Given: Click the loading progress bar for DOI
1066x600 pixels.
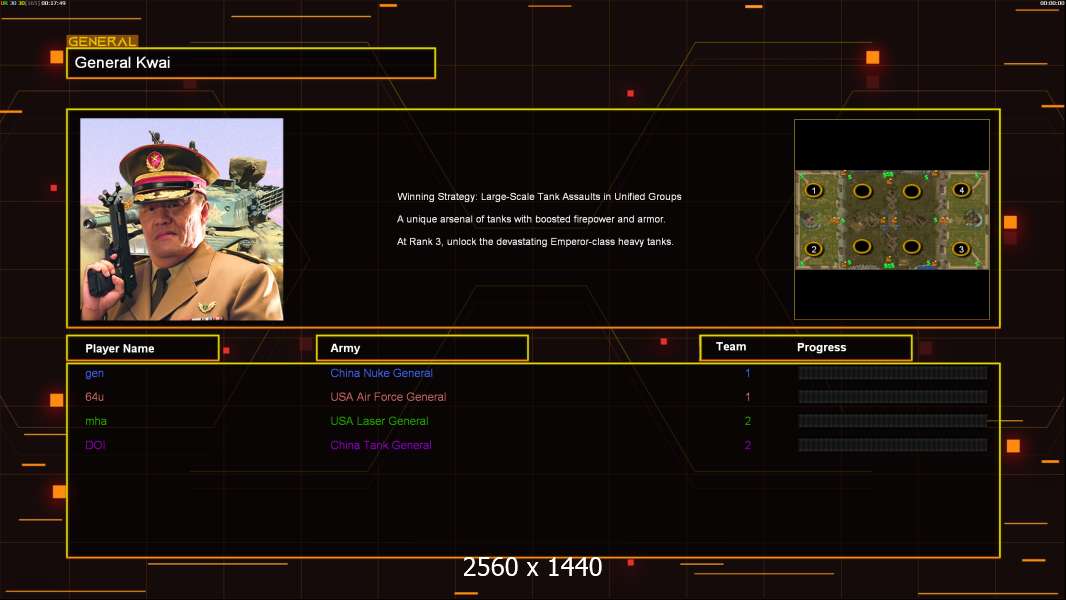Looking at the screenshot, I should pyautogui.click(x=893, y=445).
